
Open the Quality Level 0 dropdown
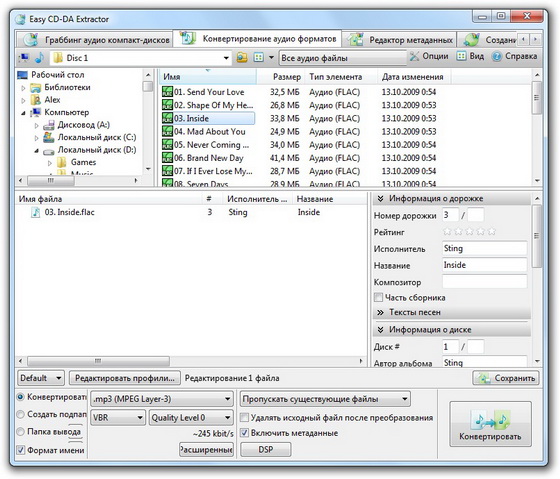pos(191,418)
